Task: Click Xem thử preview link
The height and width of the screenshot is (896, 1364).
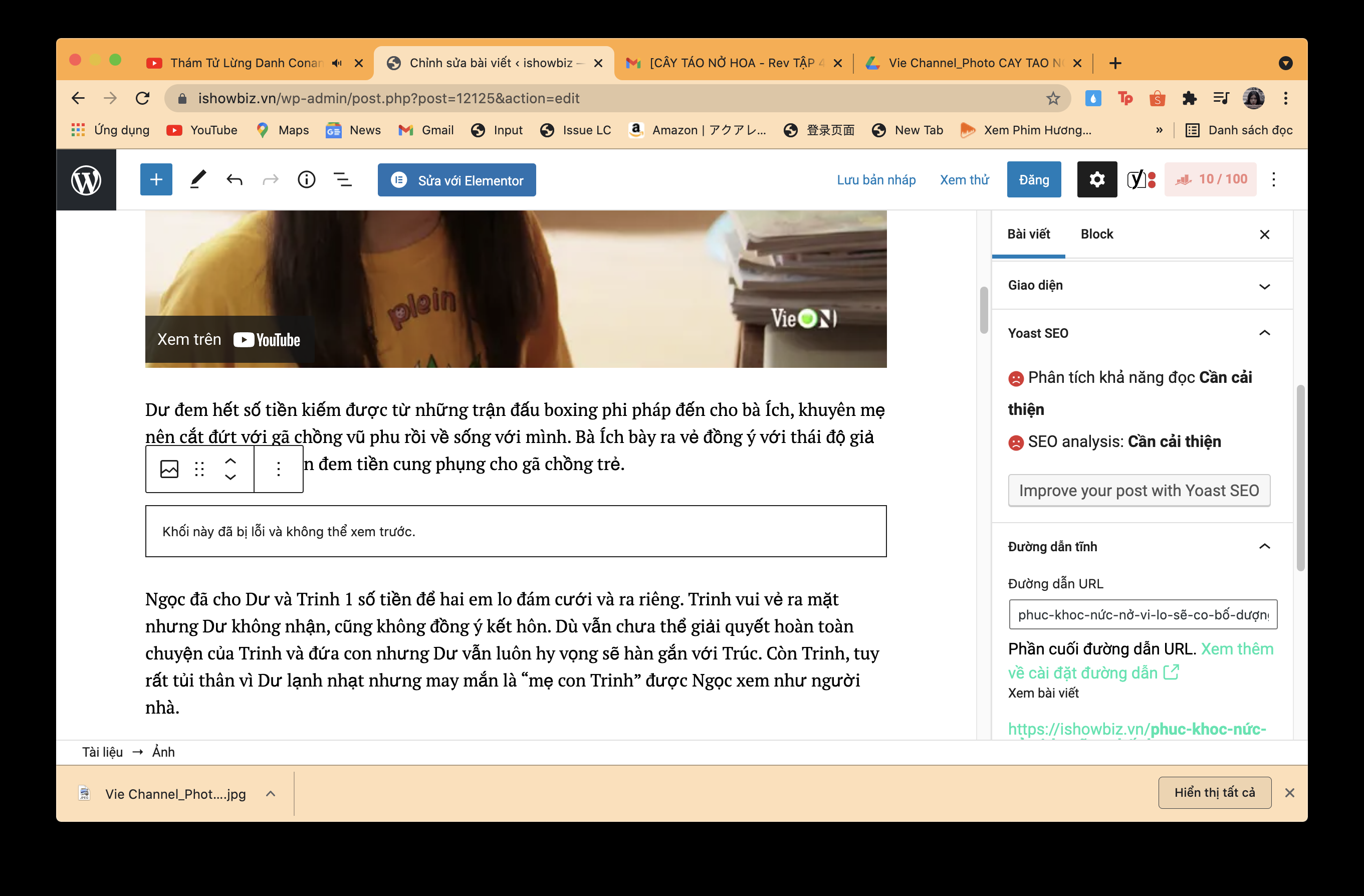Action: (964, 180)
